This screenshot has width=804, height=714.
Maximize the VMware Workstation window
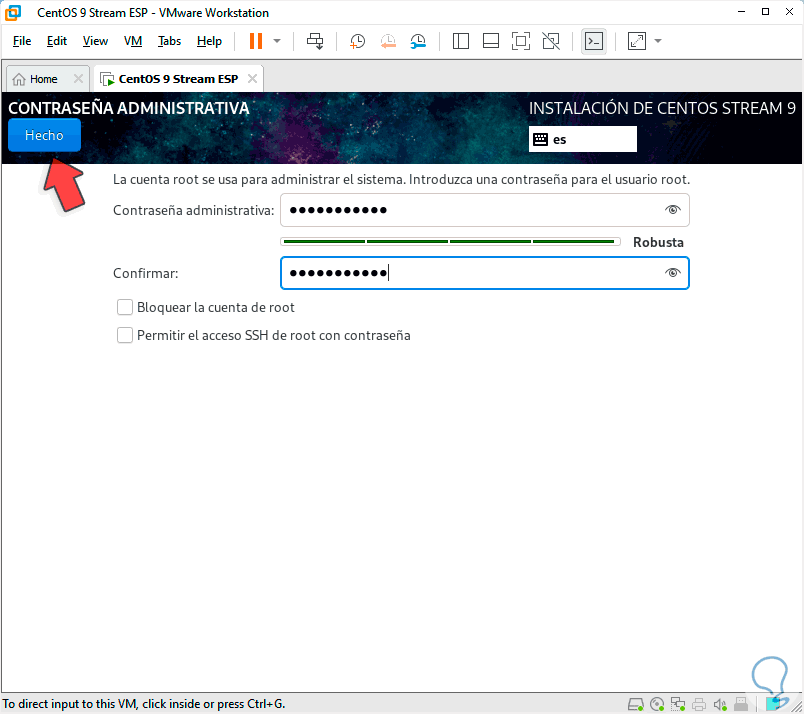pos(765,12)
